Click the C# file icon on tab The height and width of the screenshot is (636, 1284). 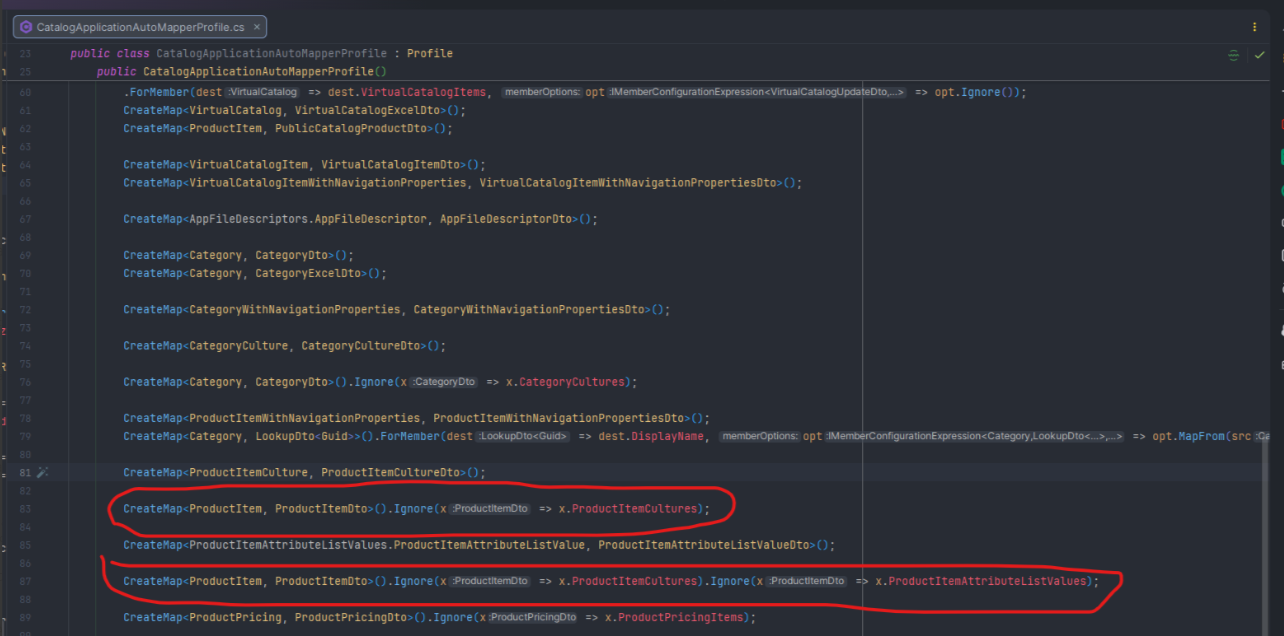(x=24, y=27)
